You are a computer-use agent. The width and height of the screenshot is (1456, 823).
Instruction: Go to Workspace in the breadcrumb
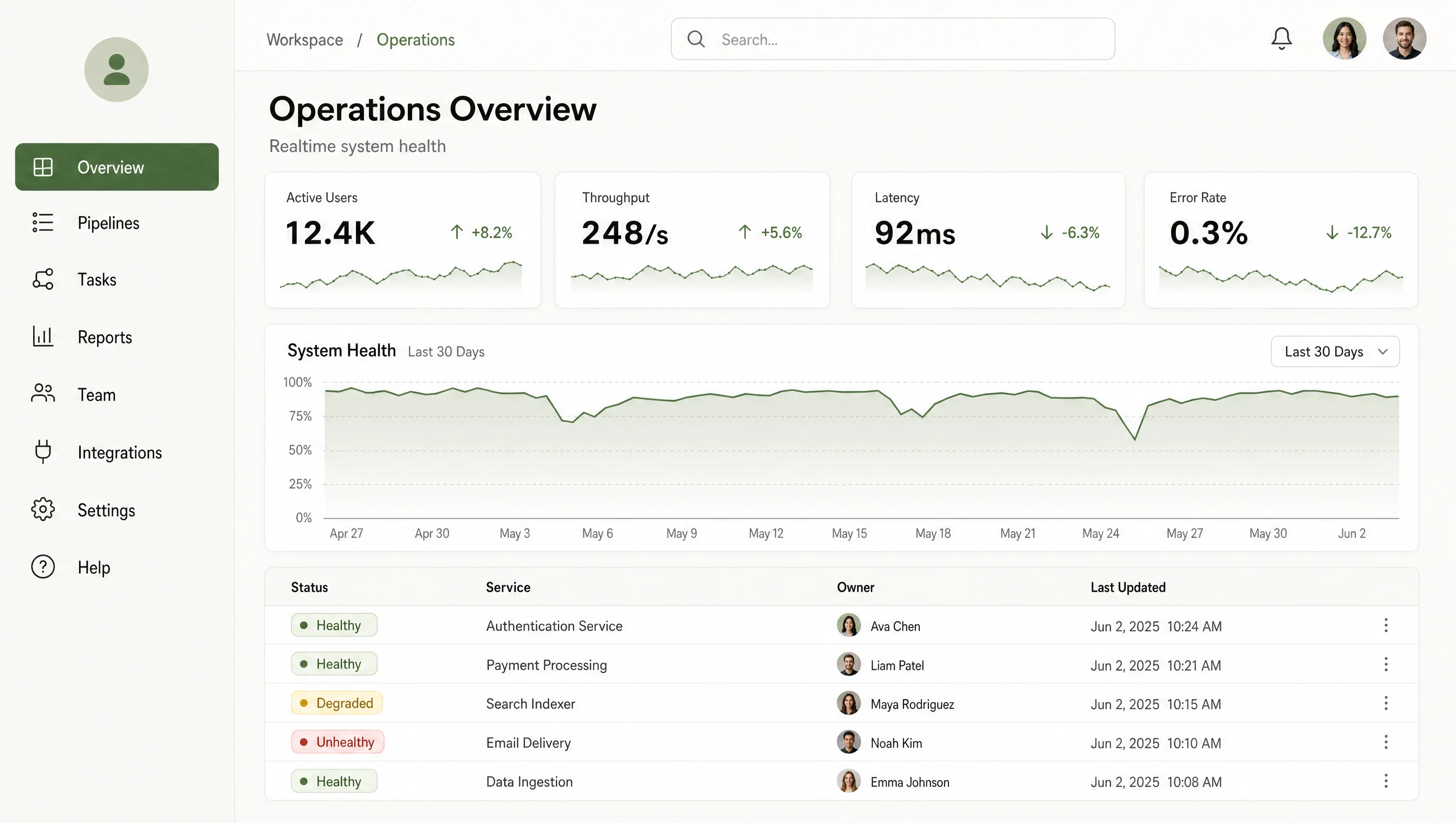coord(305,40)
